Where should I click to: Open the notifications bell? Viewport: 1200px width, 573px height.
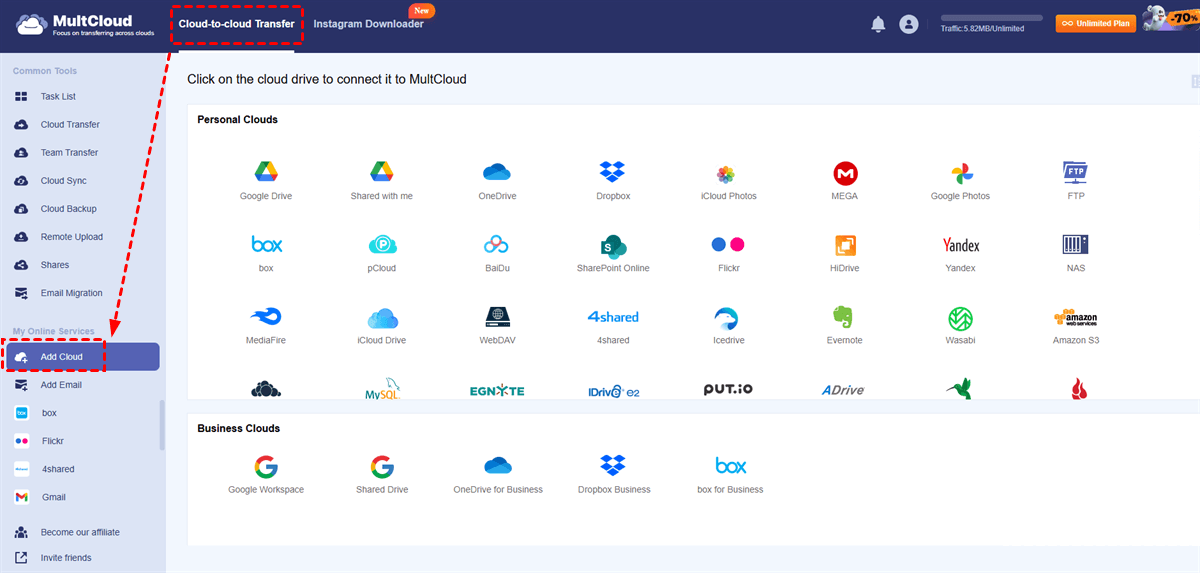[878, 24]
